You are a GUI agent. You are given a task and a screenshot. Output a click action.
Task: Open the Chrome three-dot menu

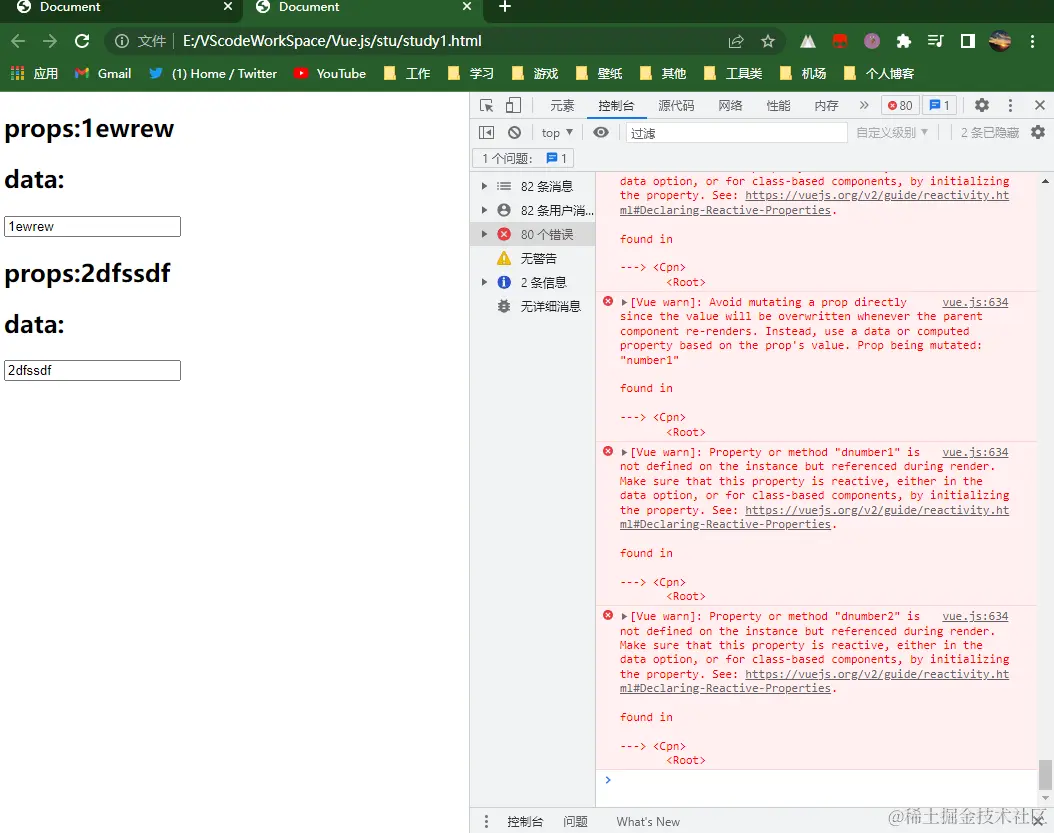coord(1032,42)
